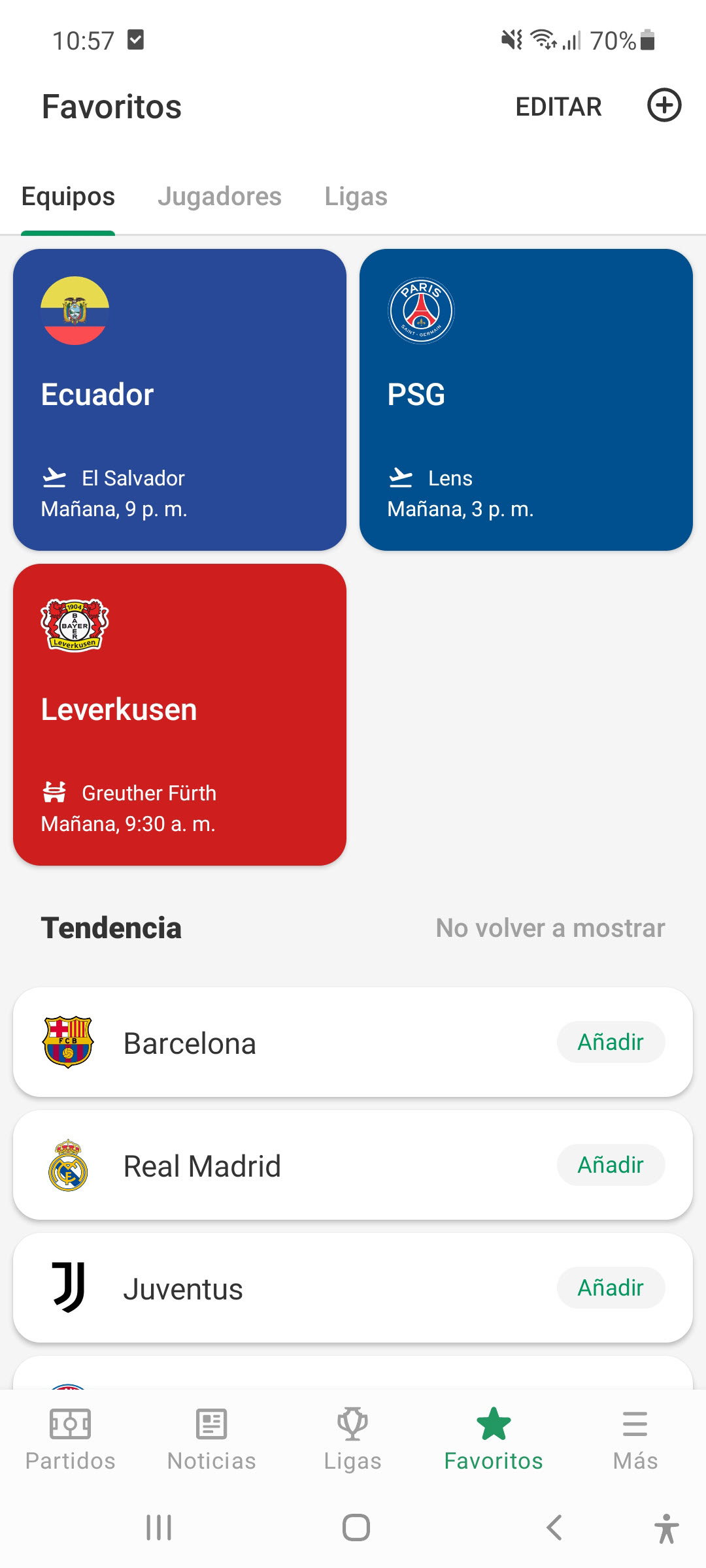This screenshot has height=1568, width=706.
Task: Open the Ecuador team card
Action: 180,399
